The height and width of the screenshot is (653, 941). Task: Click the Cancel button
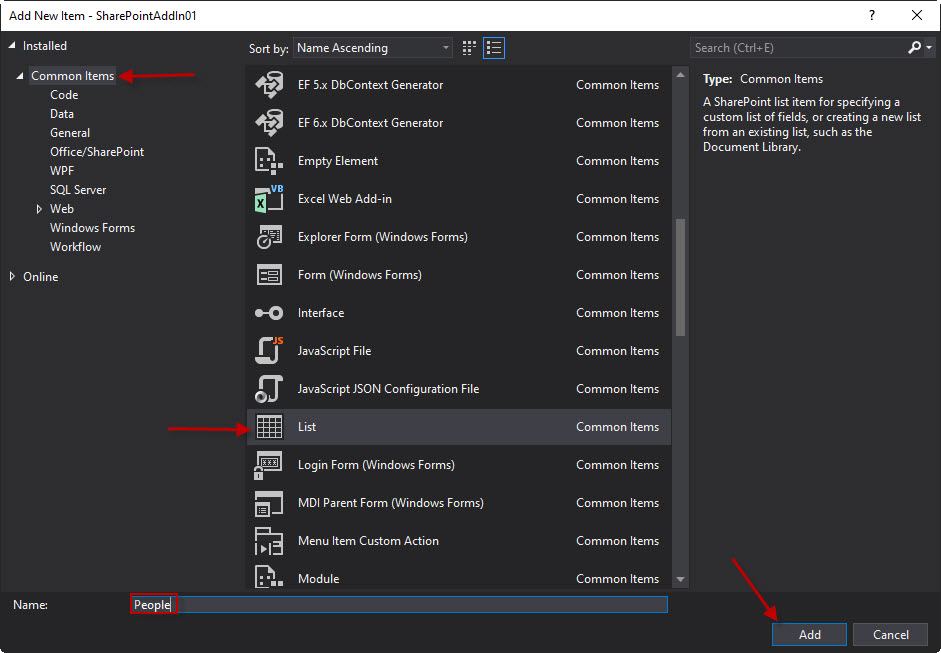point(891,634)
